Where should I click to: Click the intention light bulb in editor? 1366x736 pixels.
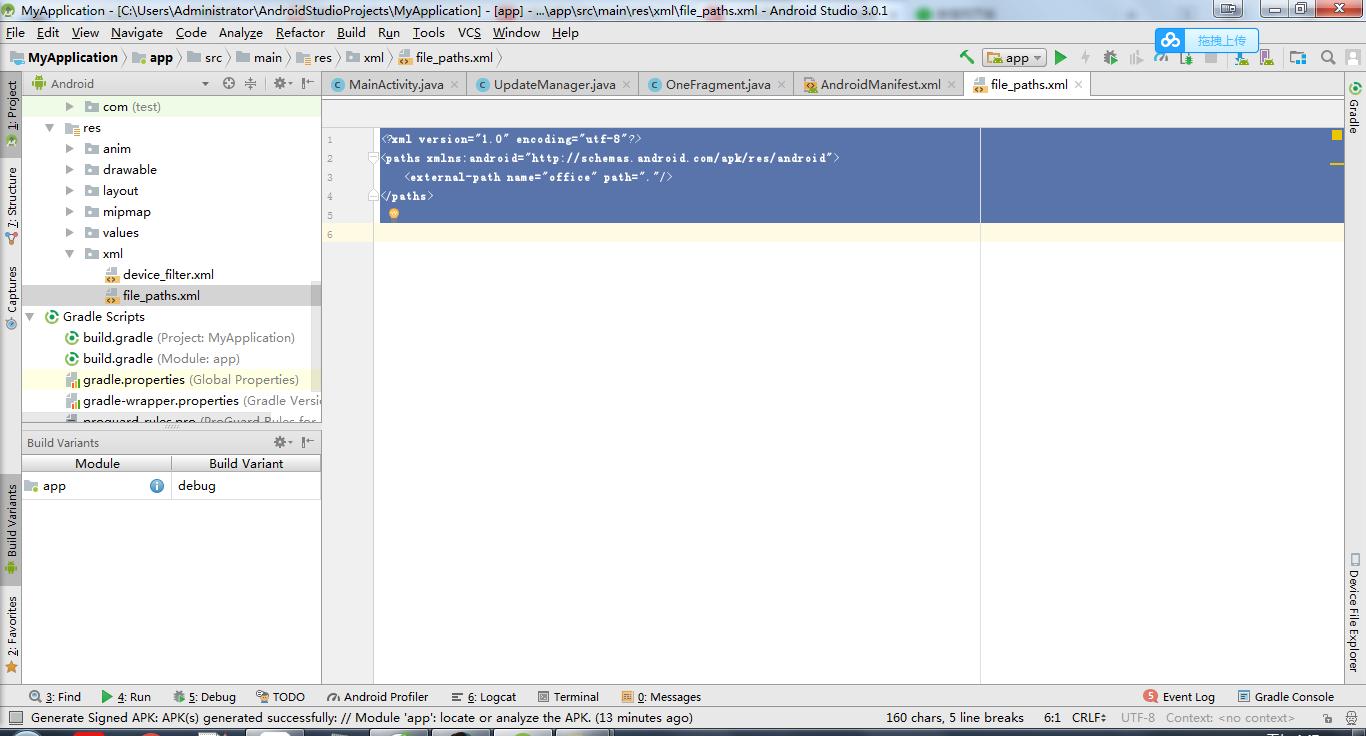click(393, 213)
